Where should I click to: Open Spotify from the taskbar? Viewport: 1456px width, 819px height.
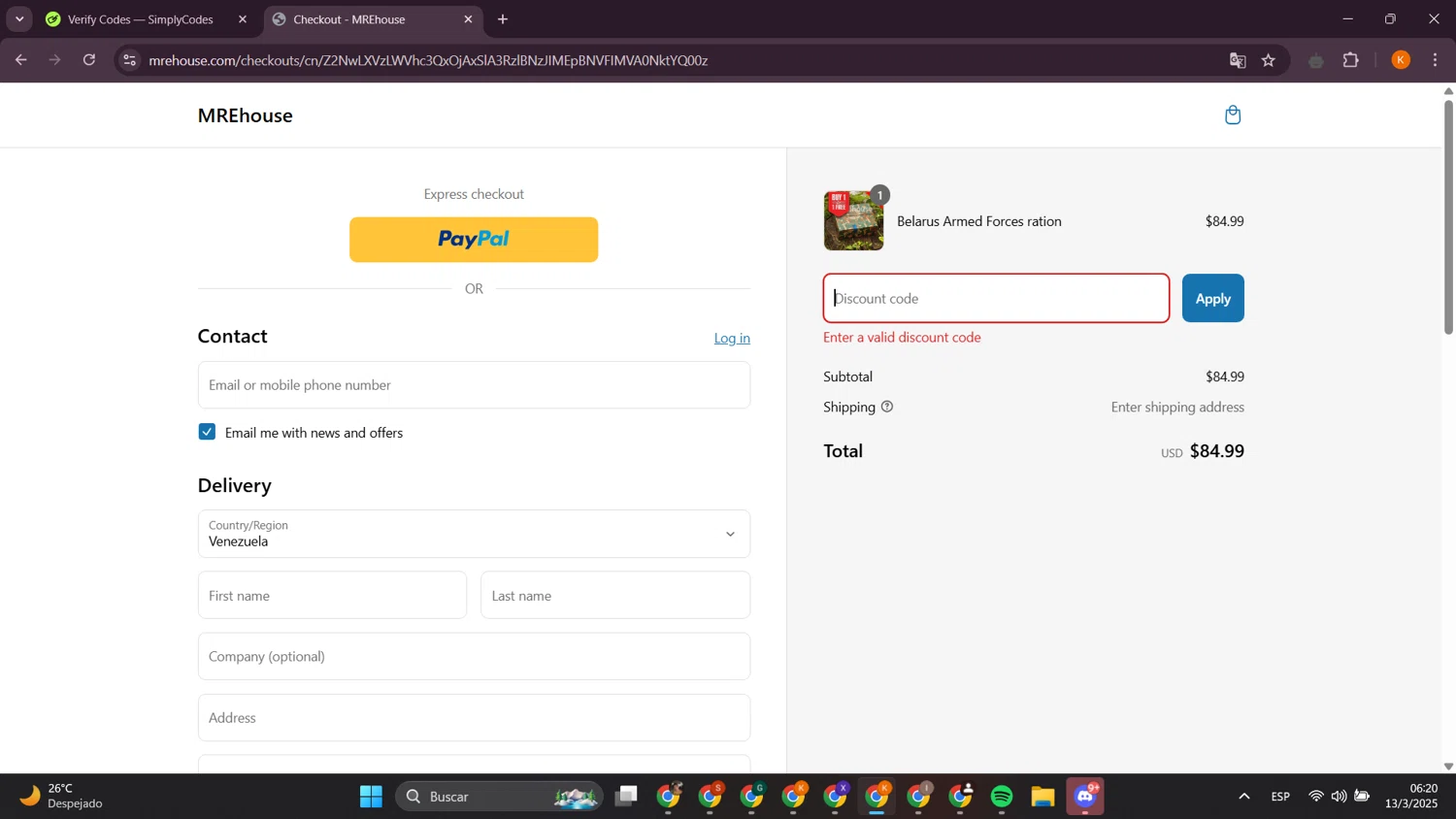coord(1002,797)
